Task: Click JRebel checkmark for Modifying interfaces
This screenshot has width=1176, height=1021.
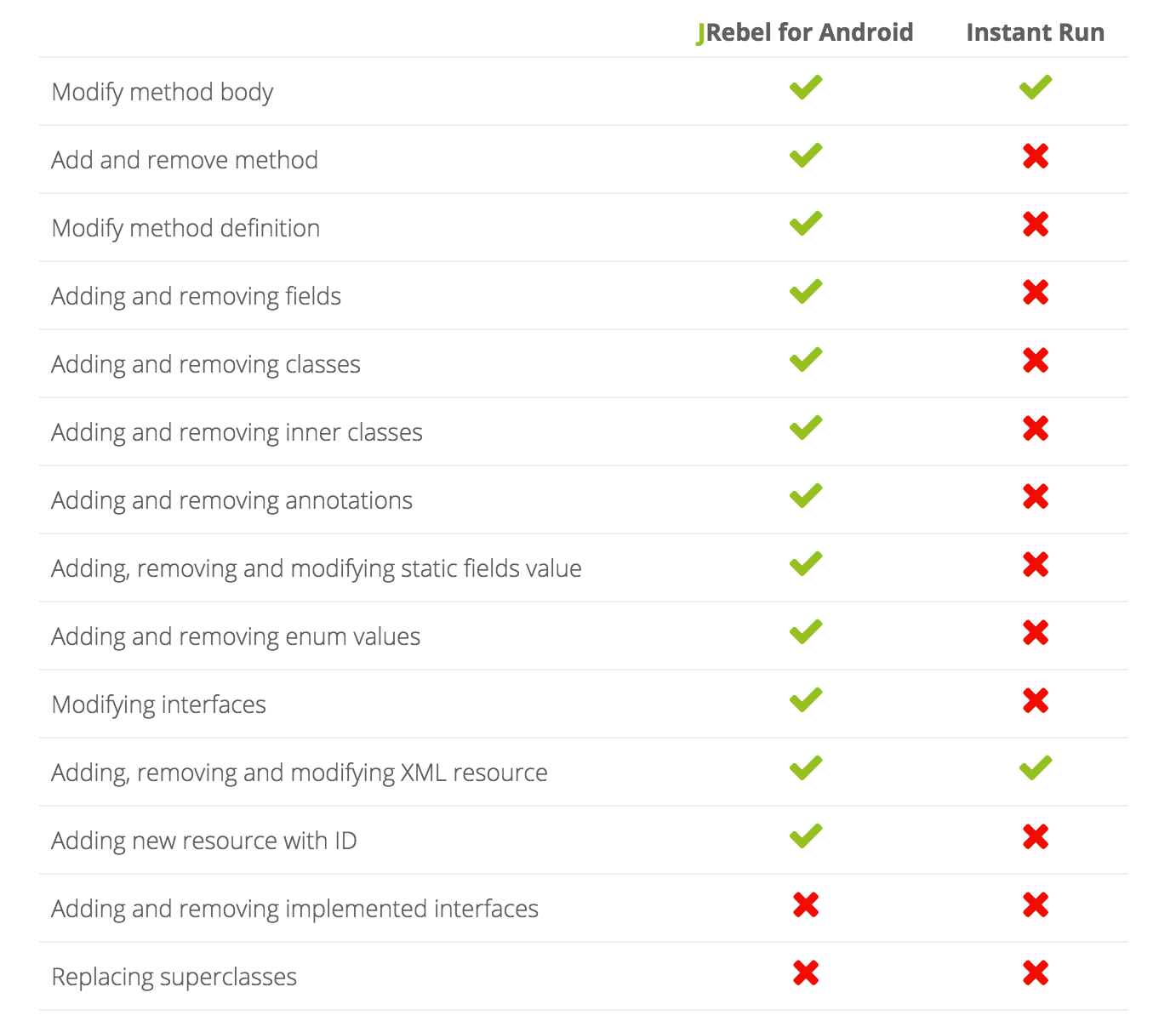Action: click(x=805, y=700)
